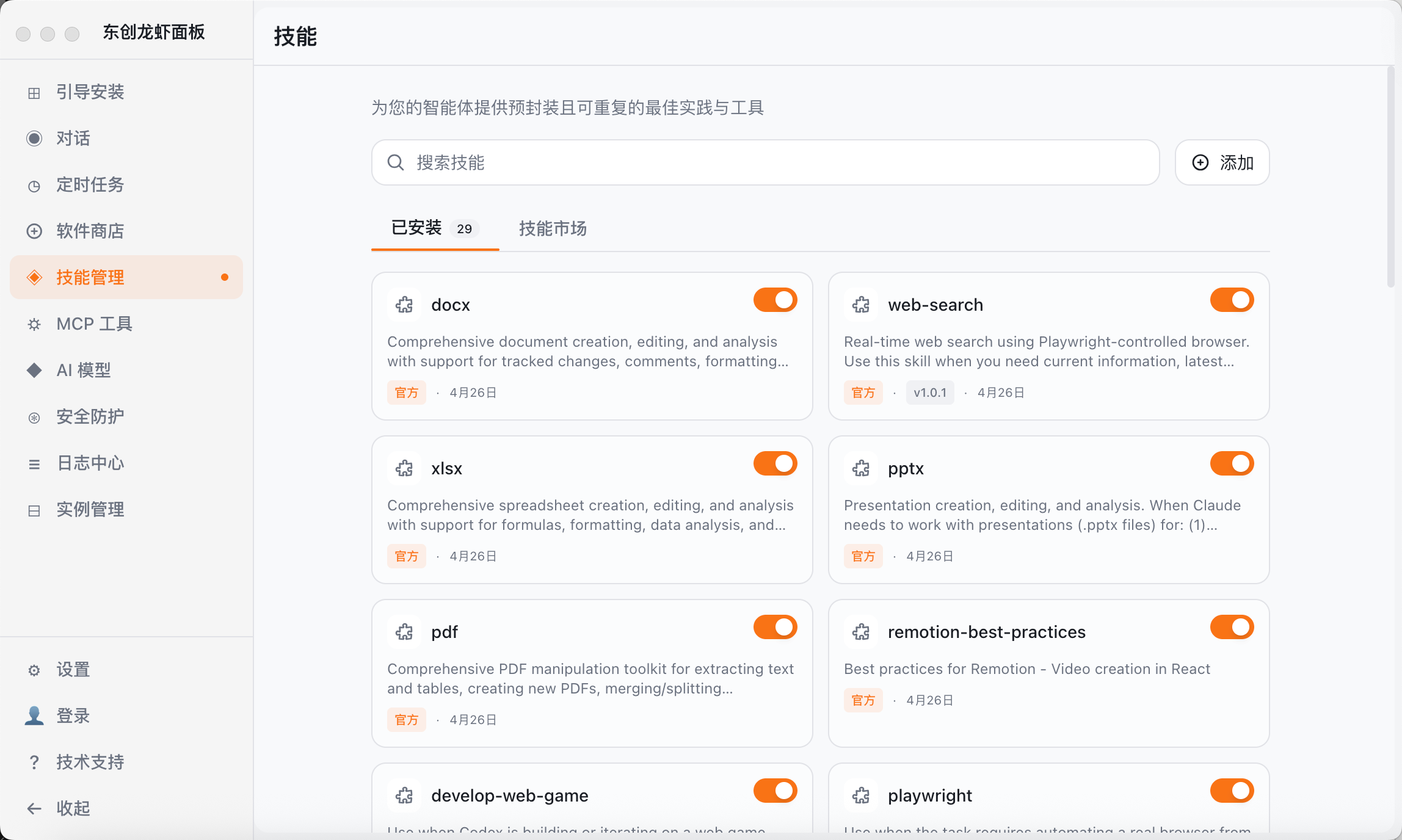The height and width of the screenshot is (840, 1402).
Task: Open the 引导安装 sidebar icon
Action: click(x=34, y=93)
